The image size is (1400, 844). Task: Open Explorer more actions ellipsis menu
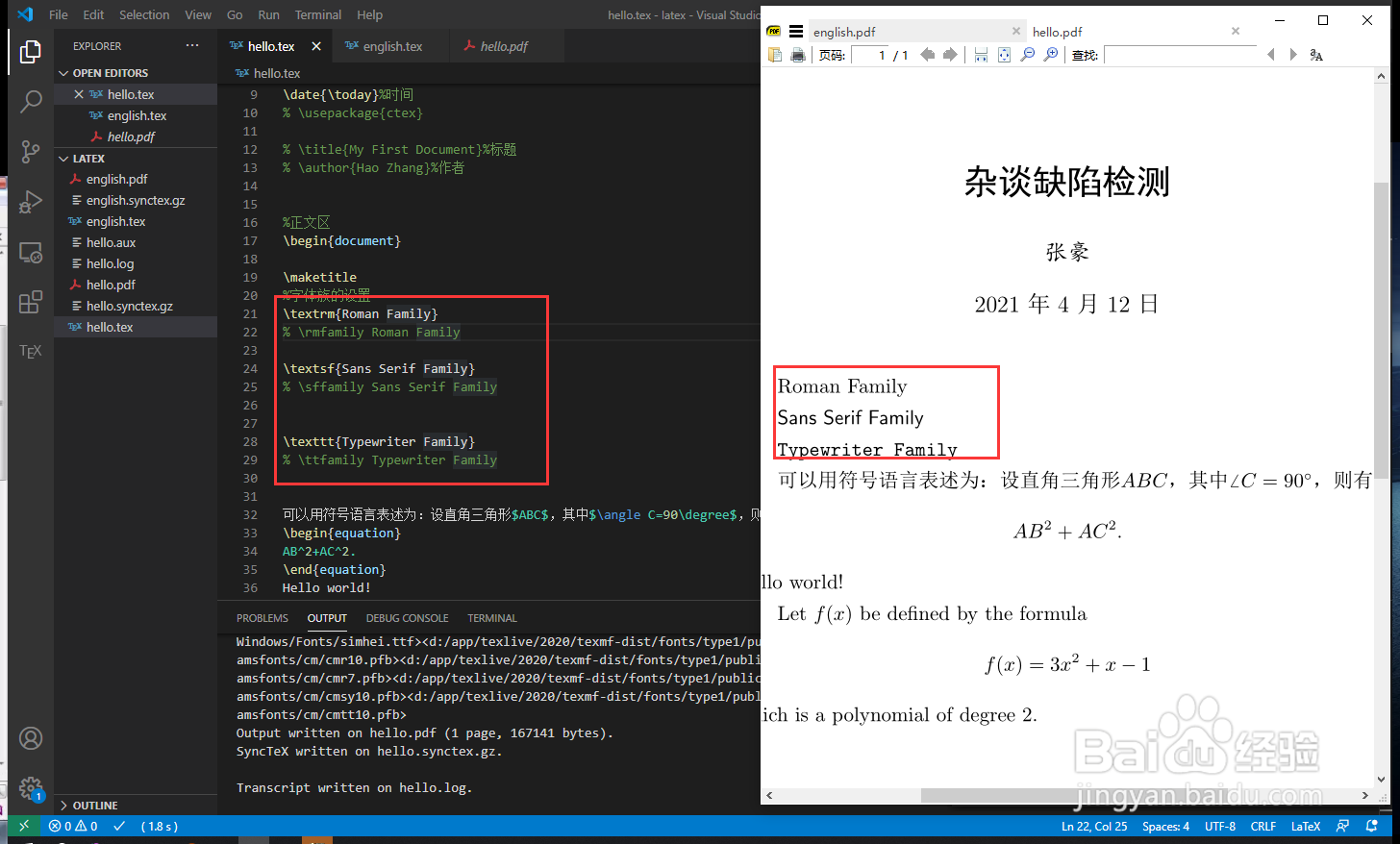(x=192, y=45)
